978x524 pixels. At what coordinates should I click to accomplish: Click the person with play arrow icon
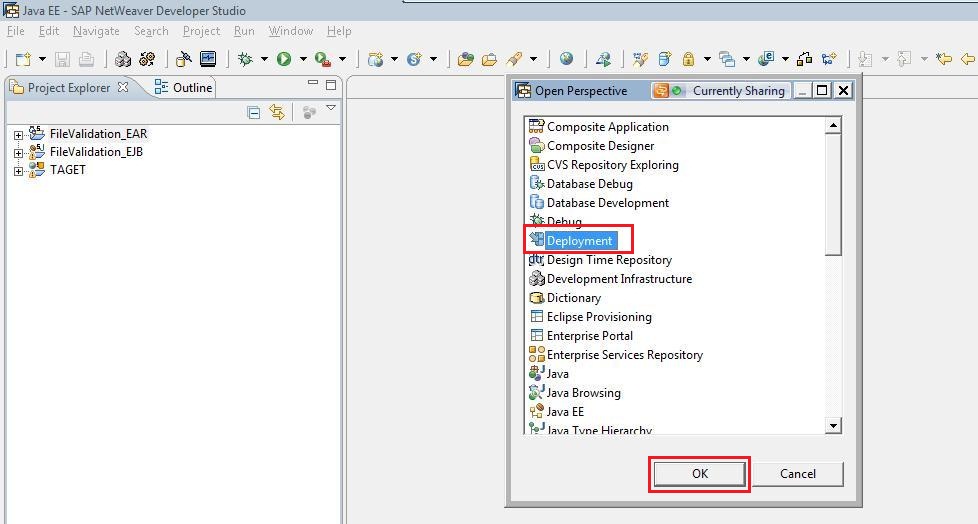(603, 59)
